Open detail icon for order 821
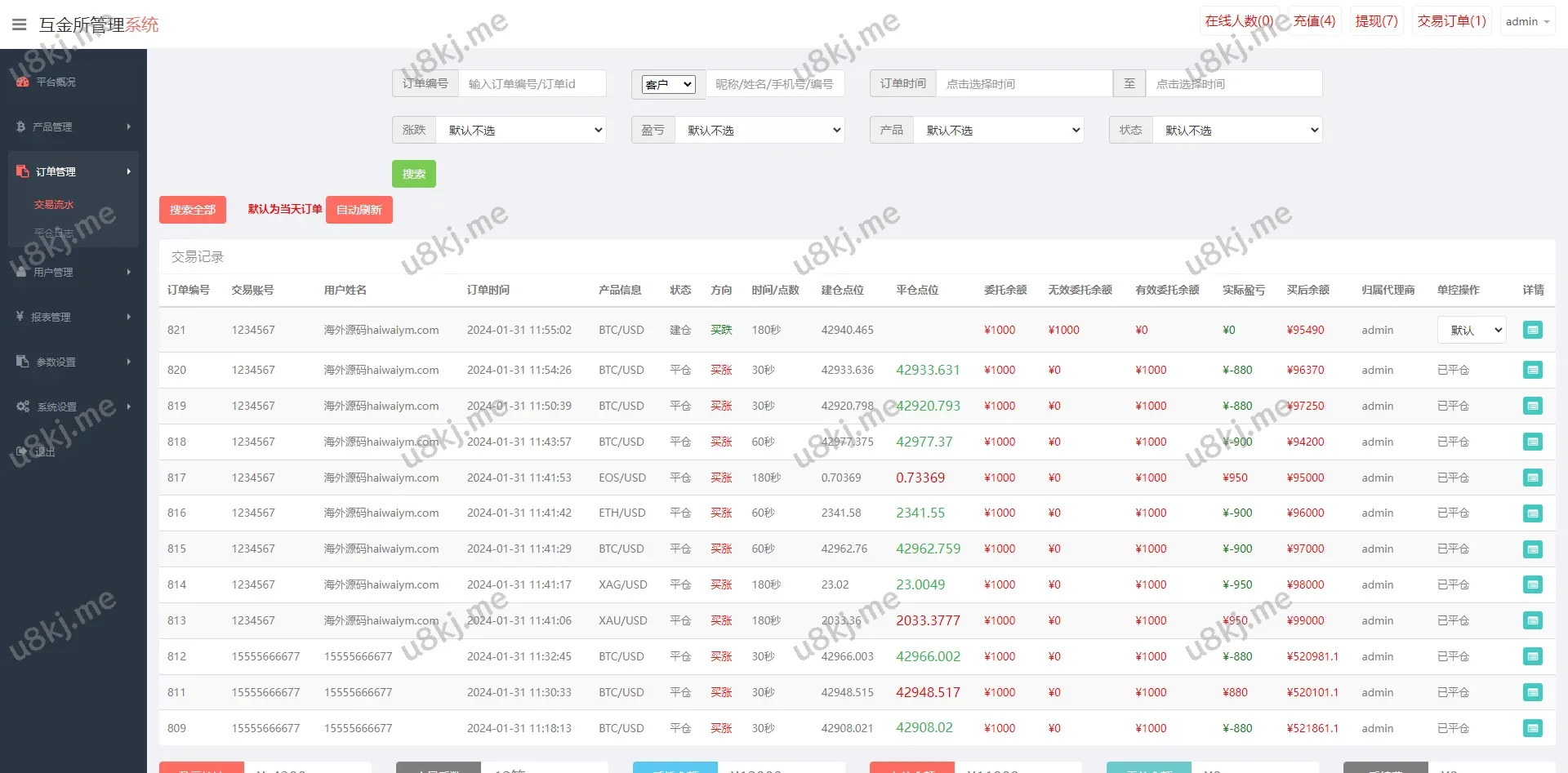The height and width of the screenshot is (773, 1568). click(x=1532, y=330)
